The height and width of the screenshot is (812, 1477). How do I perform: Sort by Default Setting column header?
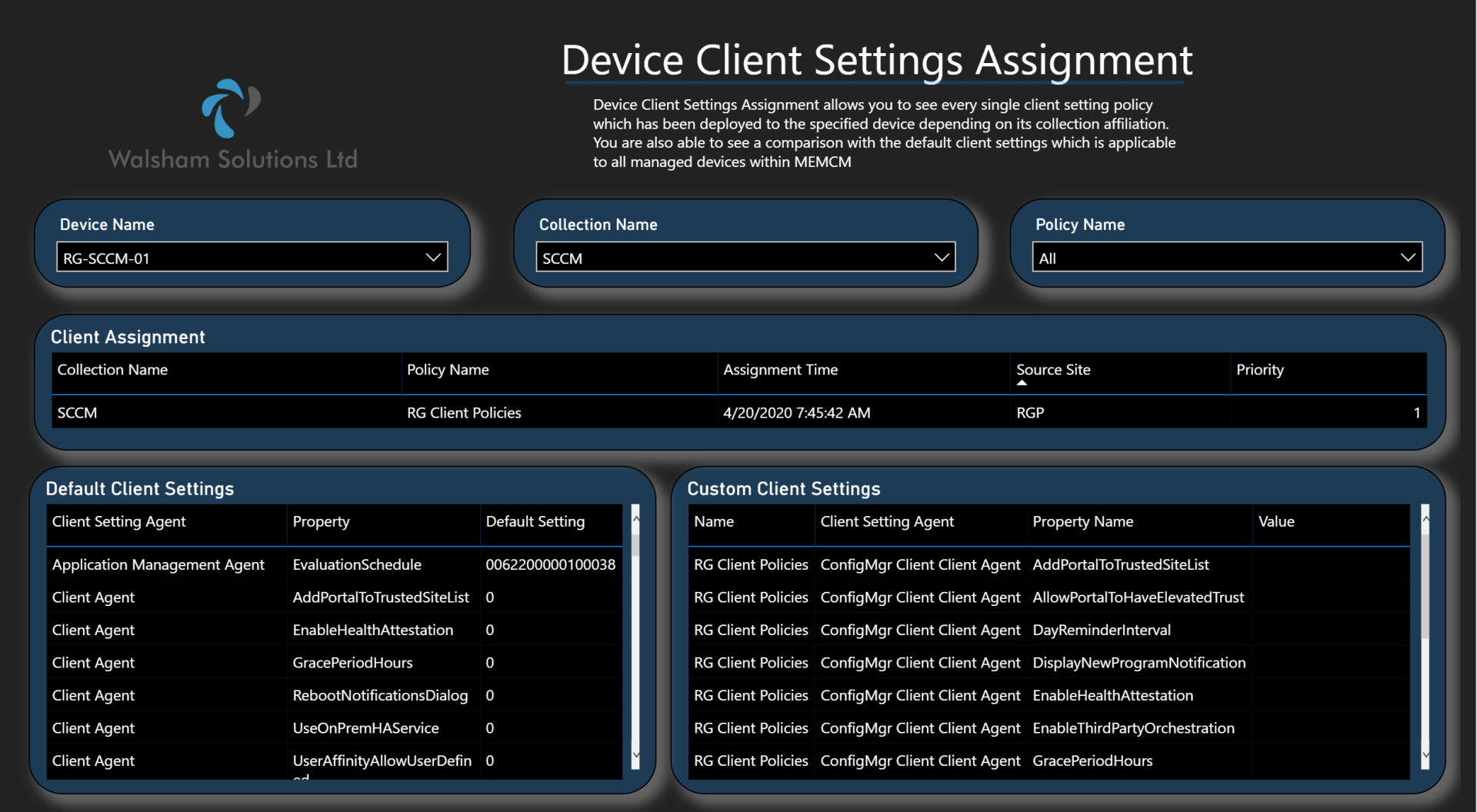pos(535,521)
